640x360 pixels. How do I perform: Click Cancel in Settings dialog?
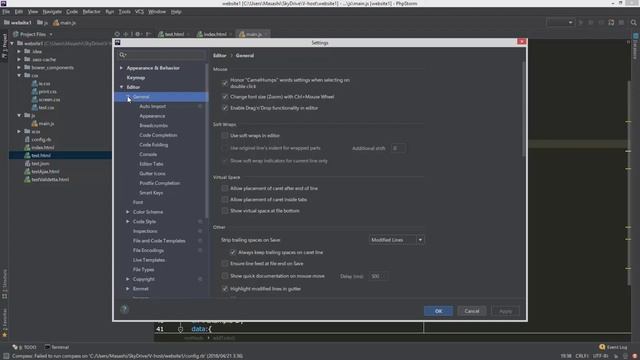click(472, 311)
